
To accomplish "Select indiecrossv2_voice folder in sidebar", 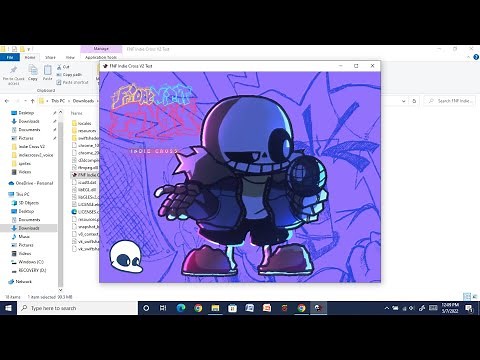I will 36,155.
